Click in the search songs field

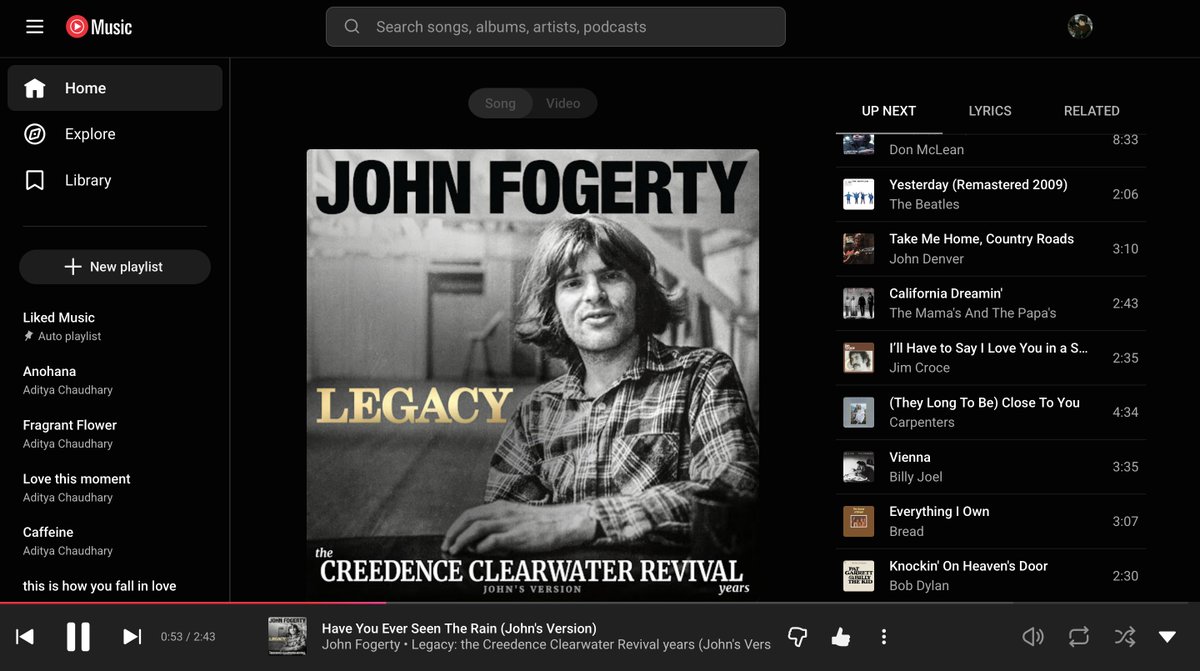coord(556,27)
